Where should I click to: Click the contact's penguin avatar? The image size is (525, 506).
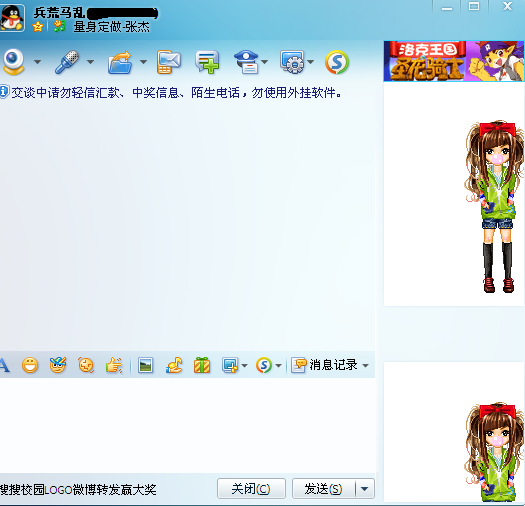tap(12, 18)
